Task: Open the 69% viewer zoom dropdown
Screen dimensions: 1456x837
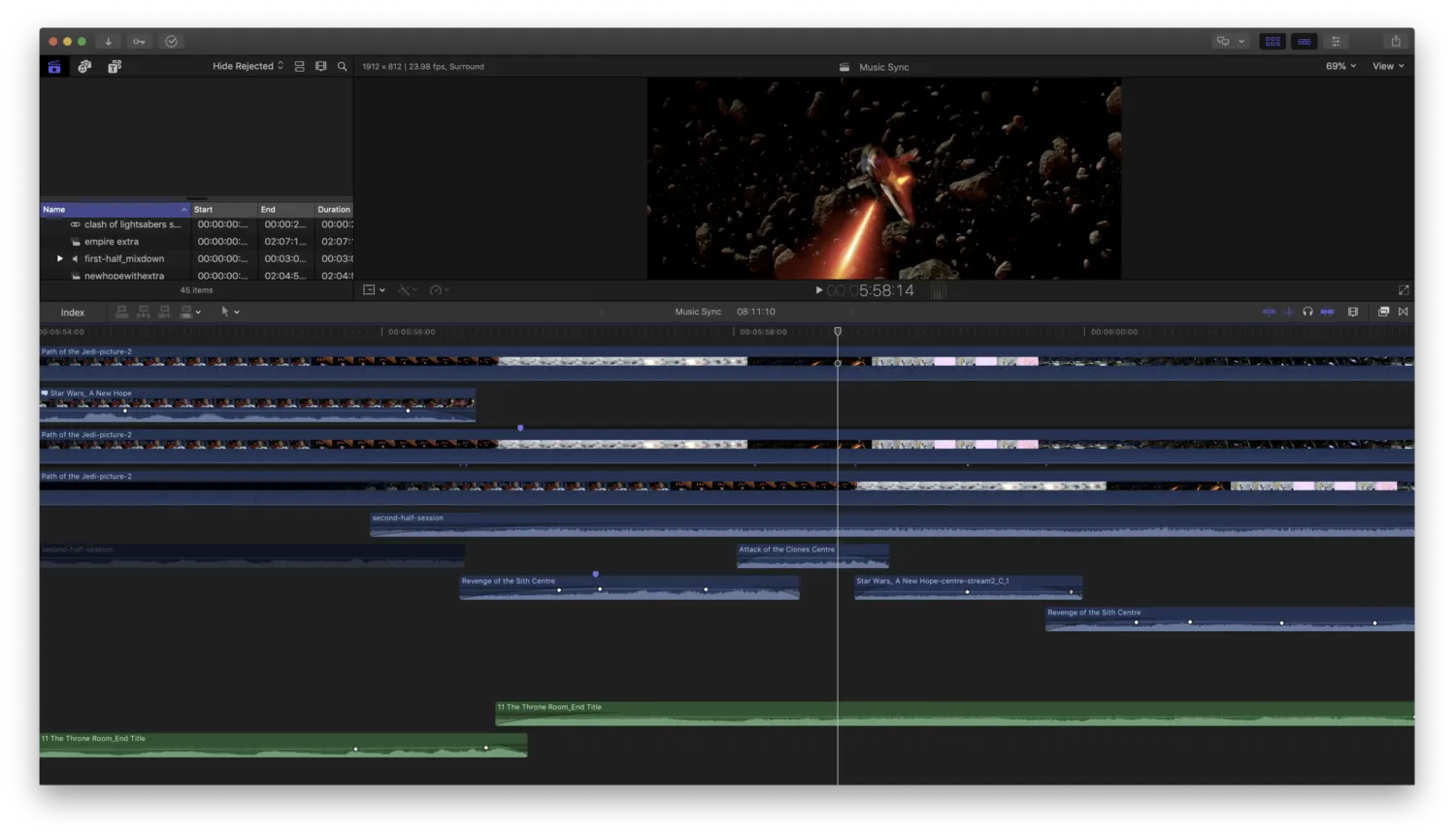Action: click(x=1341, y=67)
